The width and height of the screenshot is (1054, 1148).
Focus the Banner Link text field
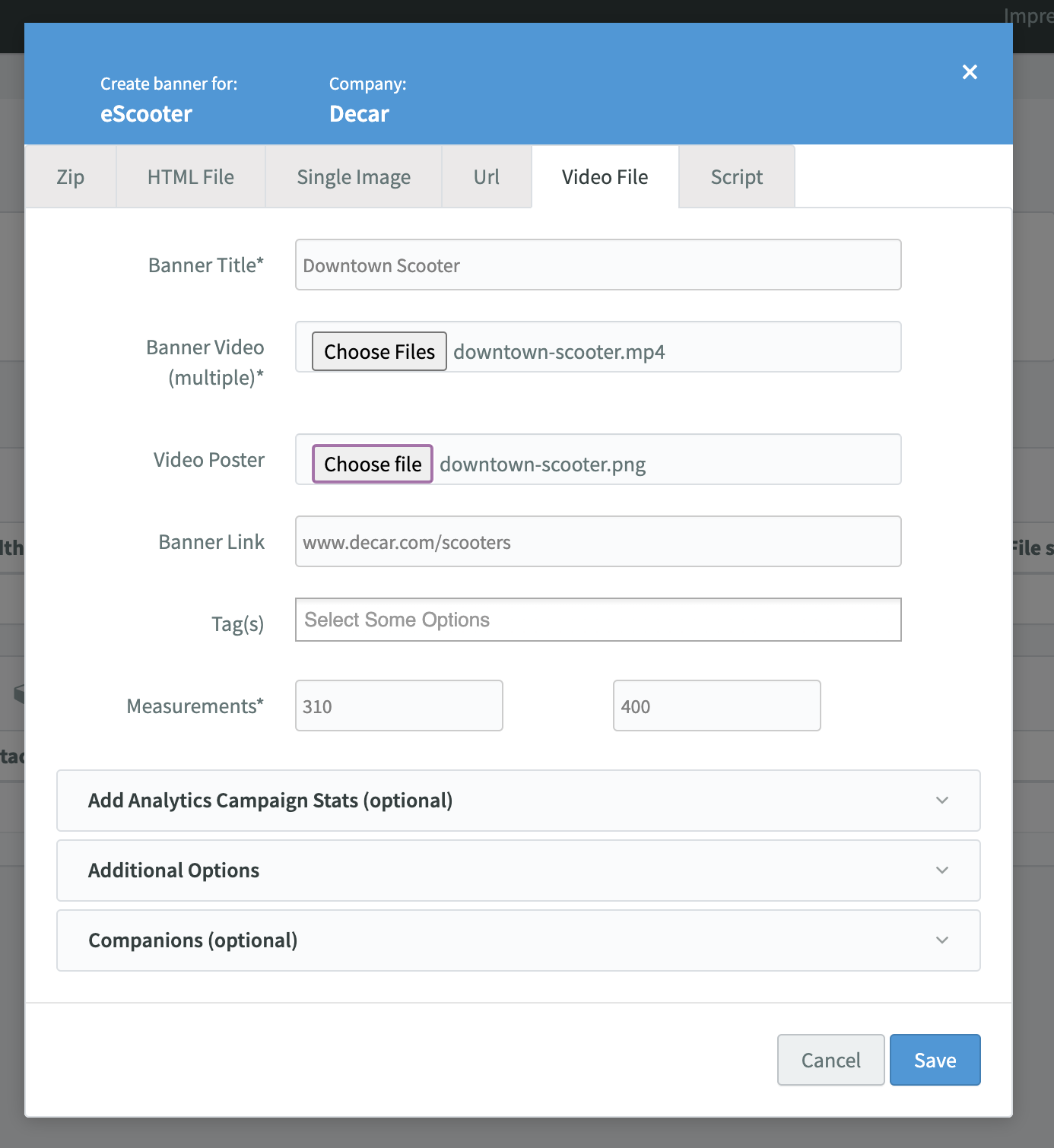tap(598, 542)
